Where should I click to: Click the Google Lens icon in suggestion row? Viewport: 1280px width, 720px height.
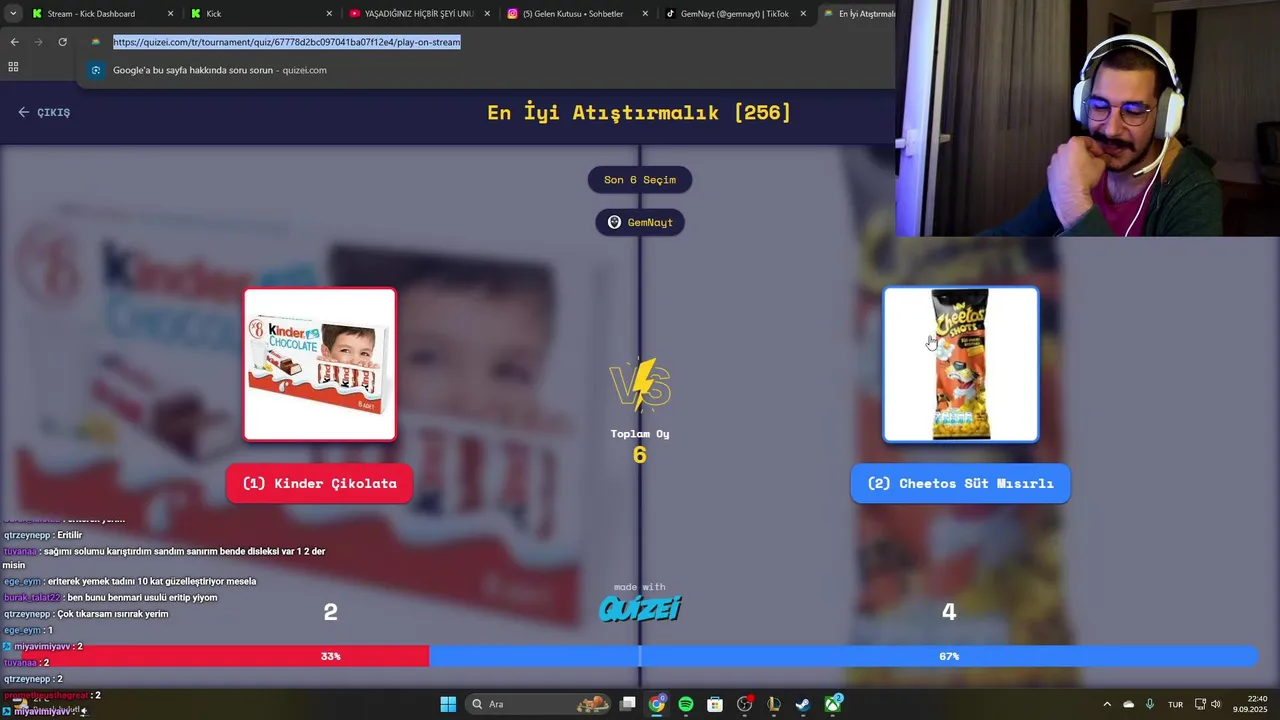[96, 70]
